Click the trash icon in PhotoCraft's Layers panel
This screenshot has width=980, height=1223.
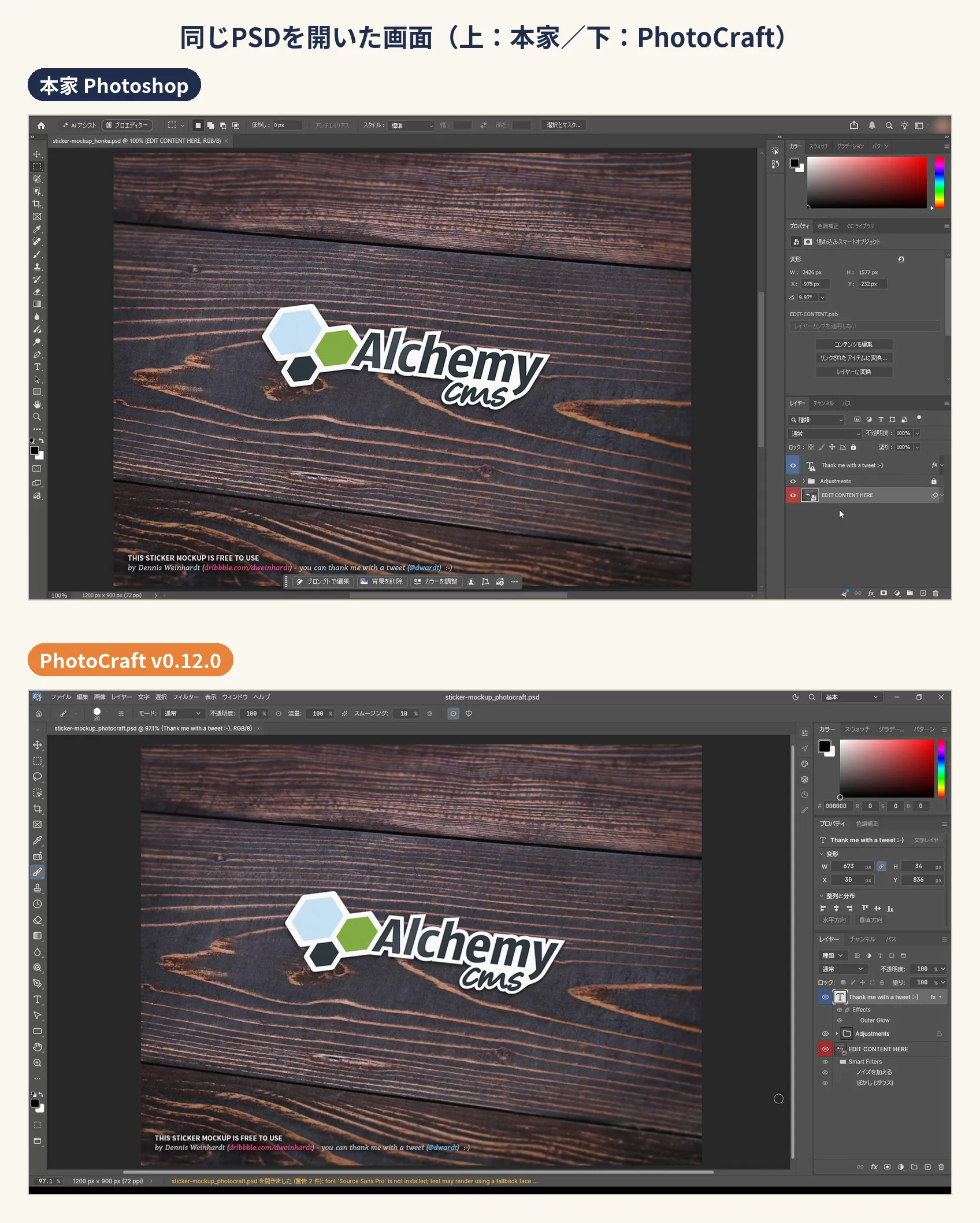941,1166
